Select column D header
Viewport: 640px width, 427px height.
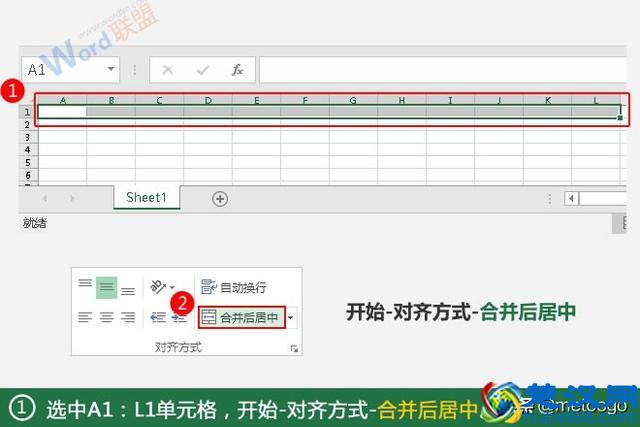(x=208, y=100)
